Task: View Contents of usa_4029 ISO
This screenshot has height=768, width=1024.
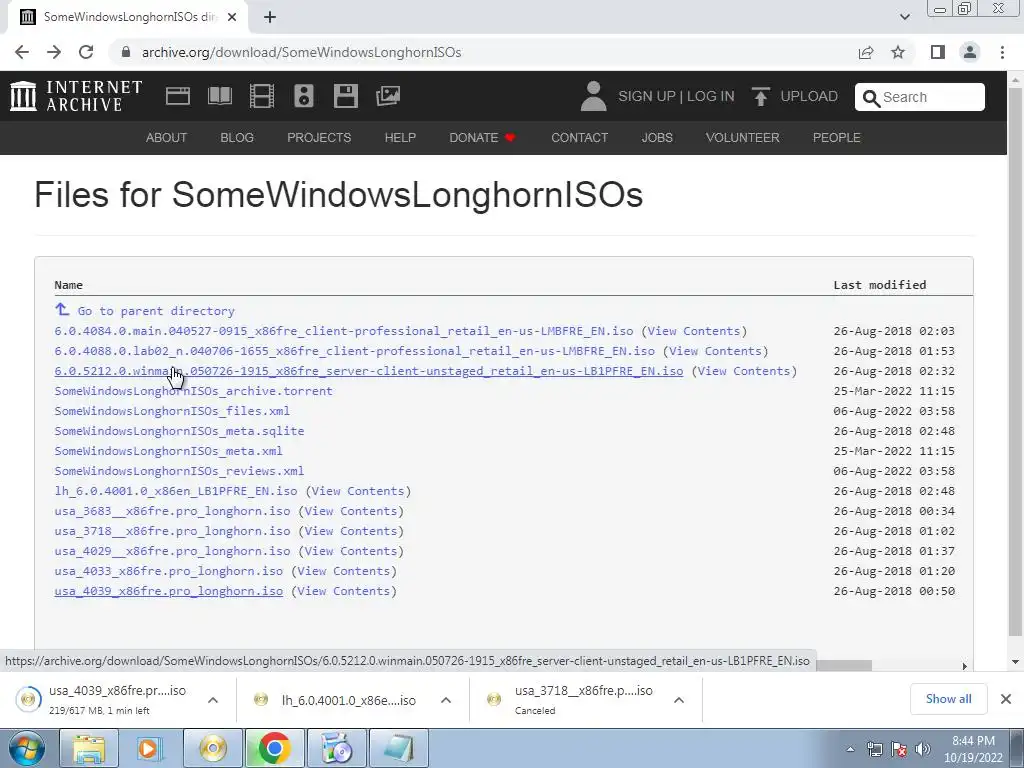Action: tap(351, 551)
